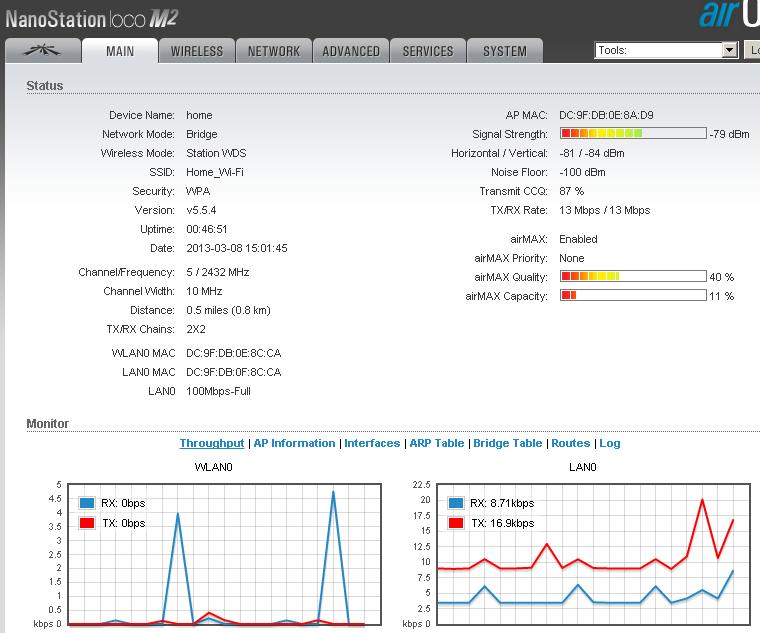This screenshot has width=760, height=633.
Task: Open the Ubiquiti logo tab
Action: [42, 51]
